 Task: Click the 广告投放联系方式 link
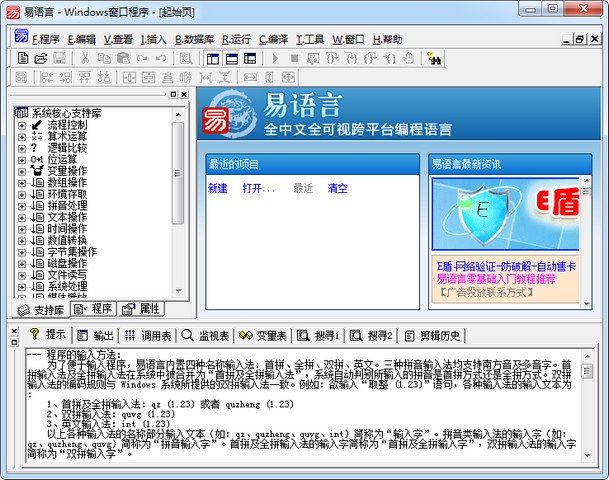pos(486,292)
